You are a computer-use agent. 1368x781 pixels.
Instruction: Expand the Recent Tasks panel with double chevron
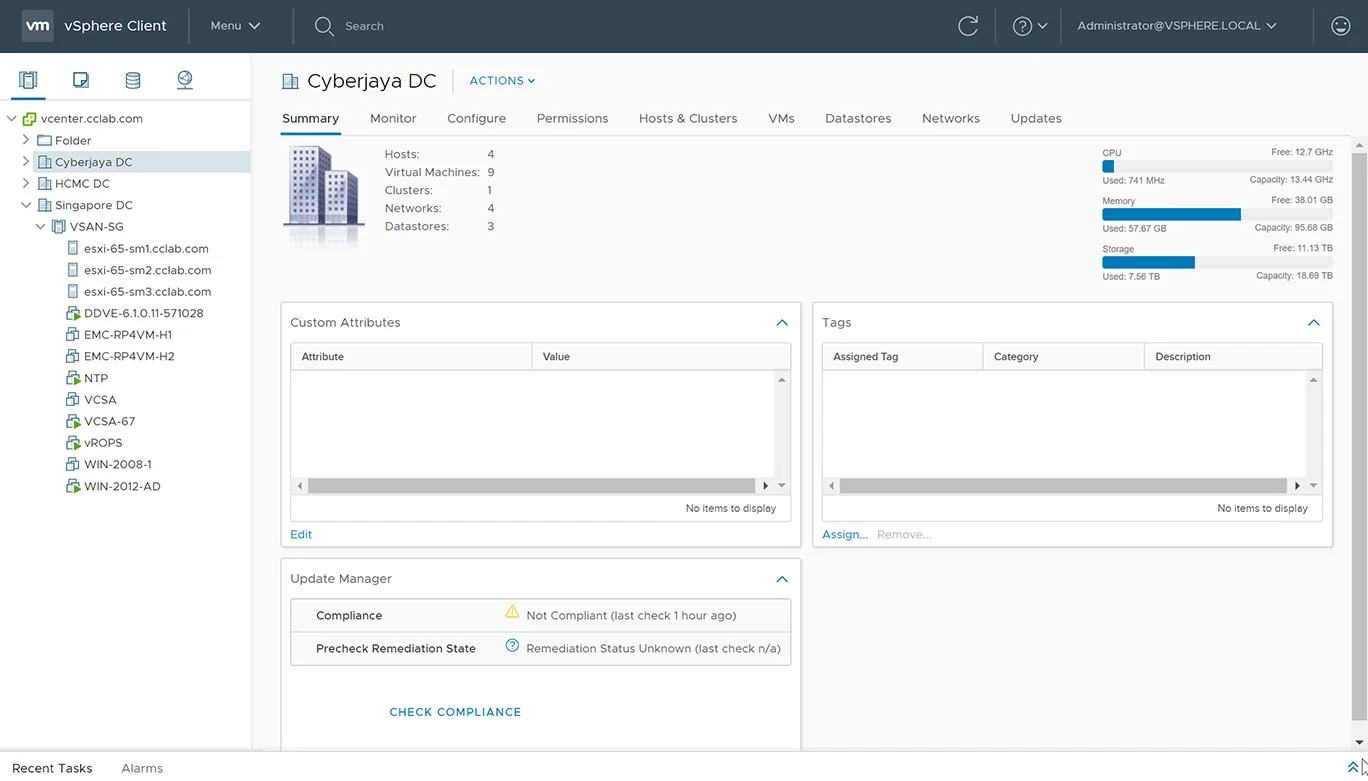tap(1353, 767)
